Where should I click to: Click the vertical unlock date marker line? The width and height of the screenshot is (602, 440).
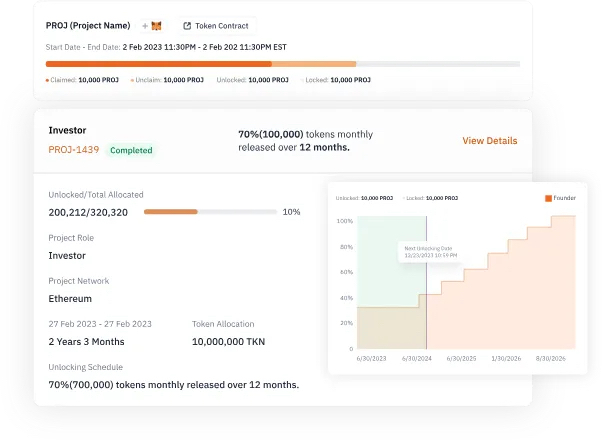click(426, 282)
